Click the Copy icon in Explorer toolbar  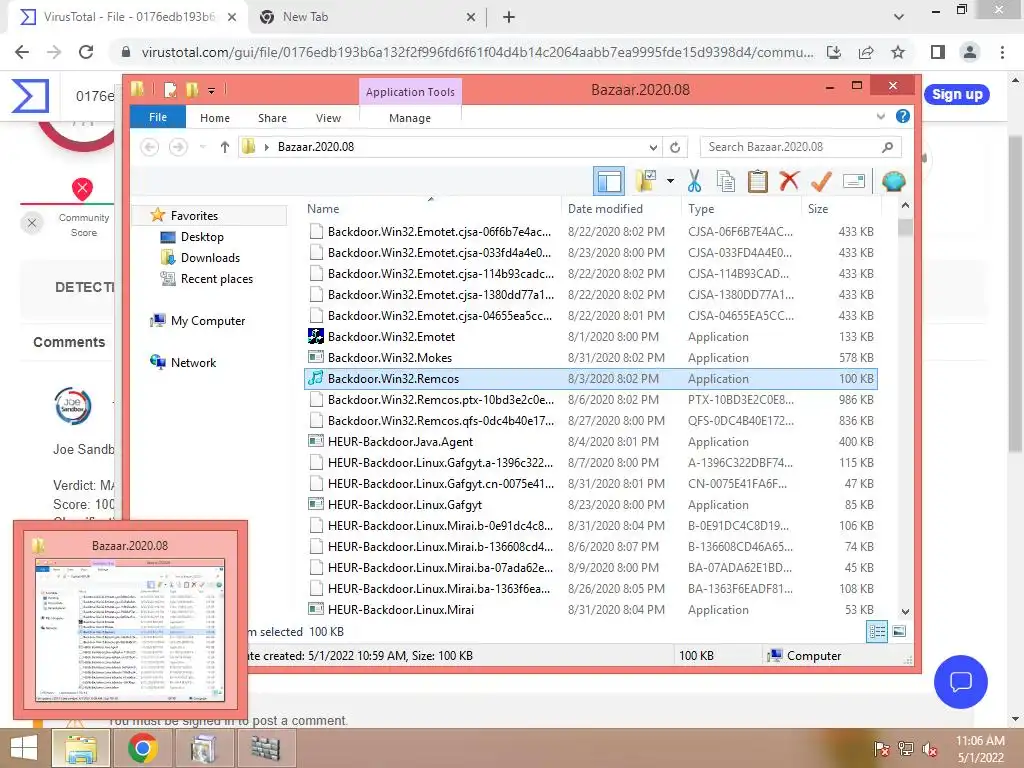tap(726, 181)
